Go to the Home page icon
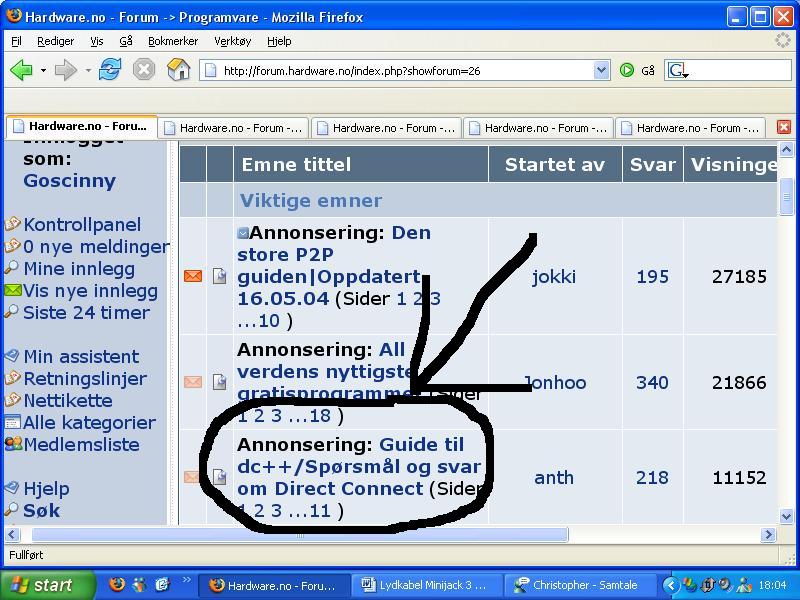Image resolution: width=800 pixels, height=600 pixels. point(178,69)
